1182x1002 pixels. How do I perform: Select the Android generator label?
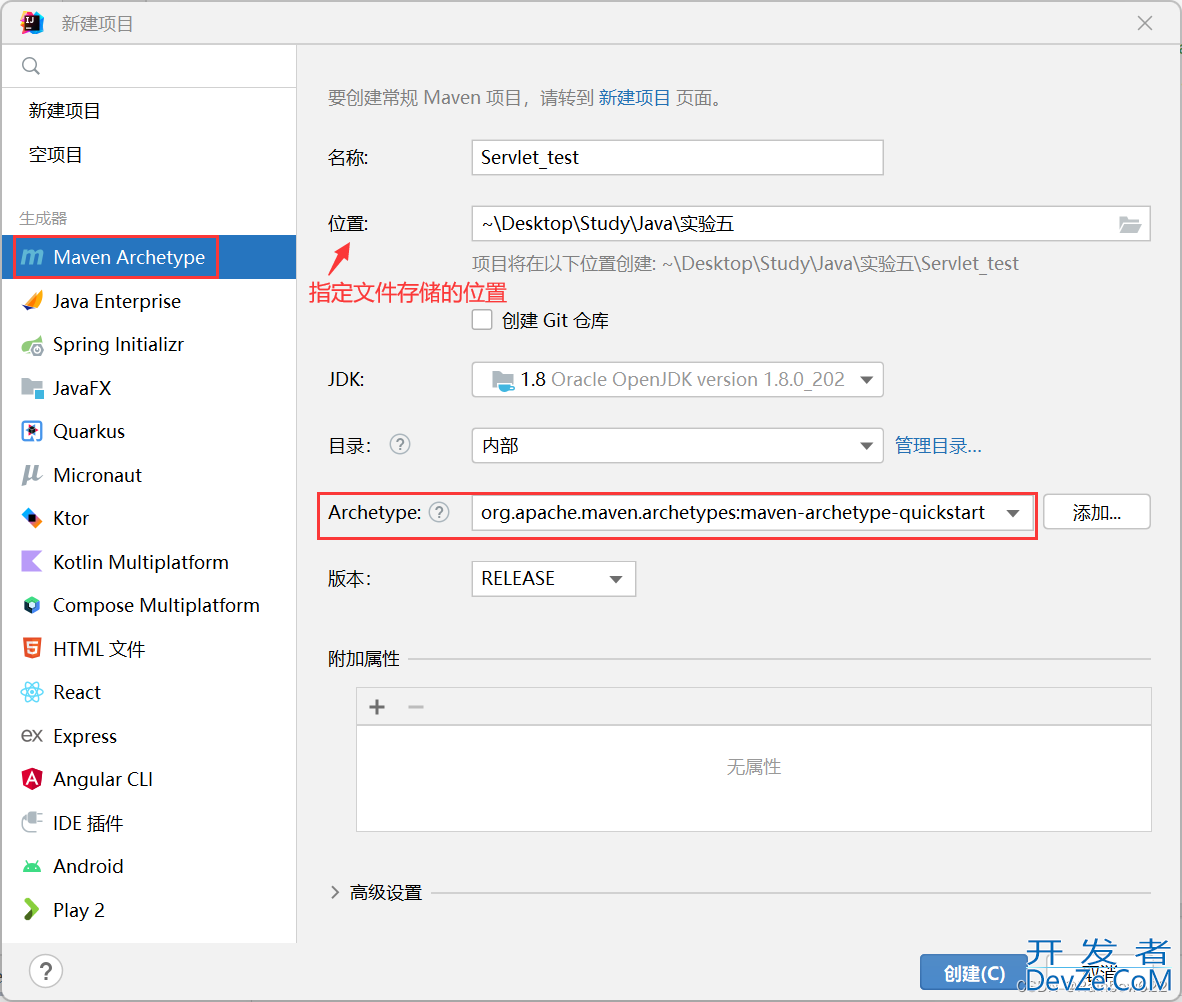click(88, 866)
